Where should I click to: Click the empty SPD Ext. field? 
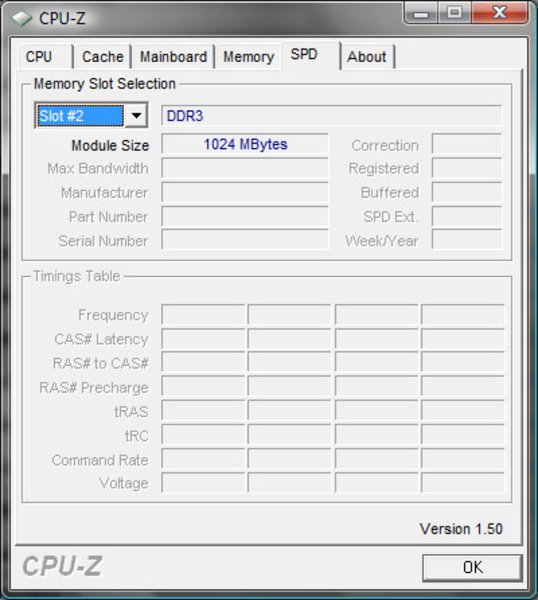[467, 216]
